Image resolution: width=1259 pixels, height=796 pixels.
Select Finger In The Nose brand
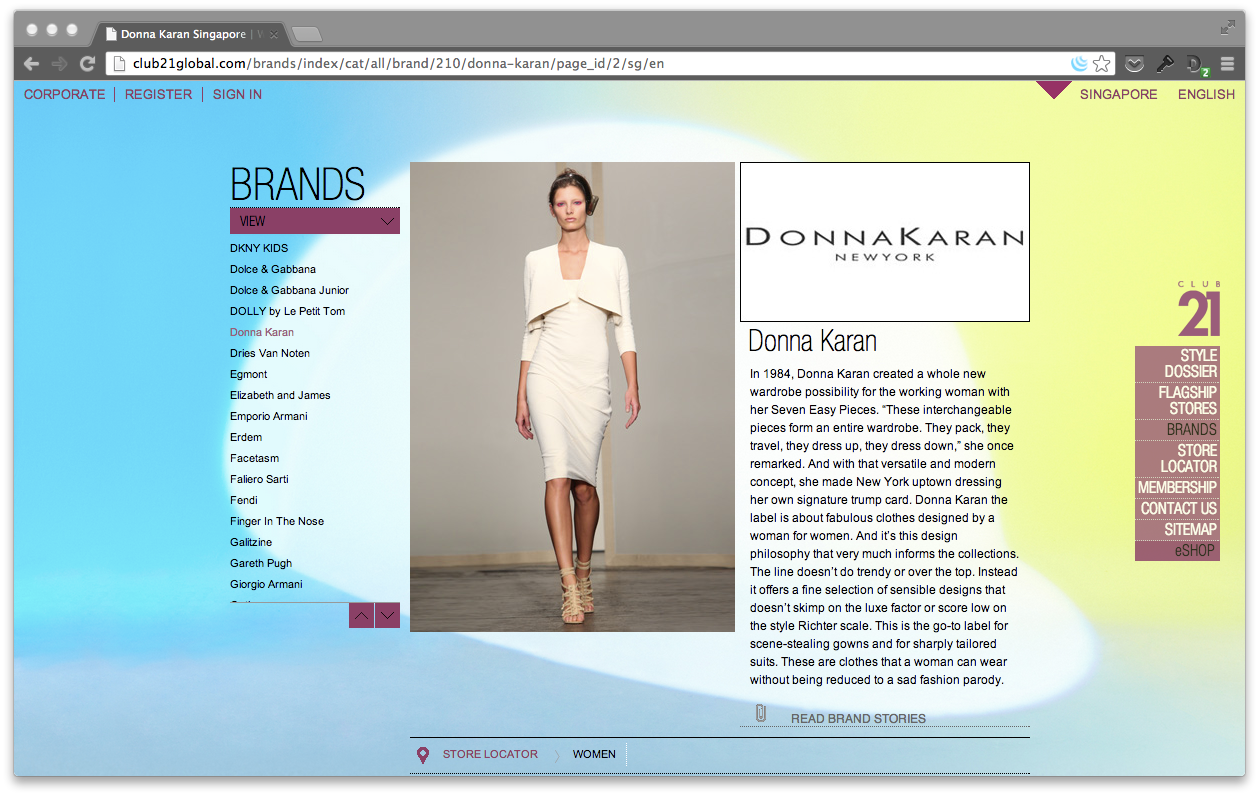[277, 521]
